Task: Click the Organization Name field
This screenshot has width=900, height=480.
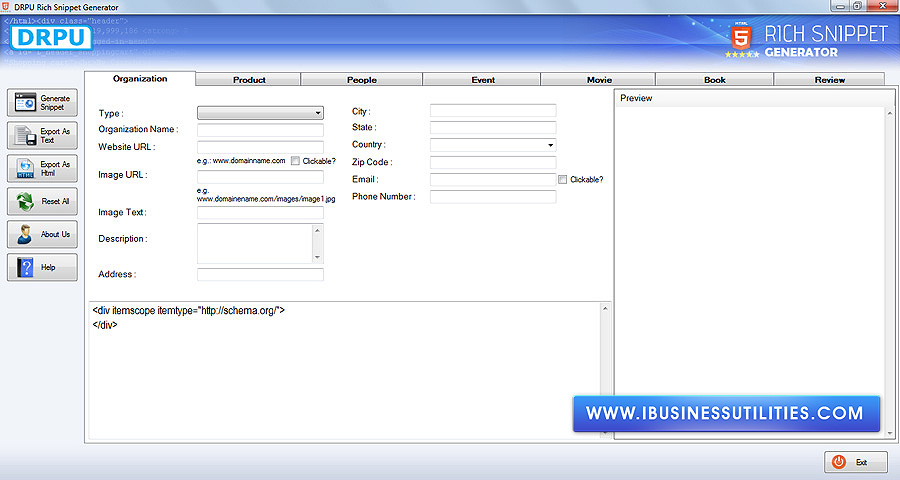Action: (260, 130)
